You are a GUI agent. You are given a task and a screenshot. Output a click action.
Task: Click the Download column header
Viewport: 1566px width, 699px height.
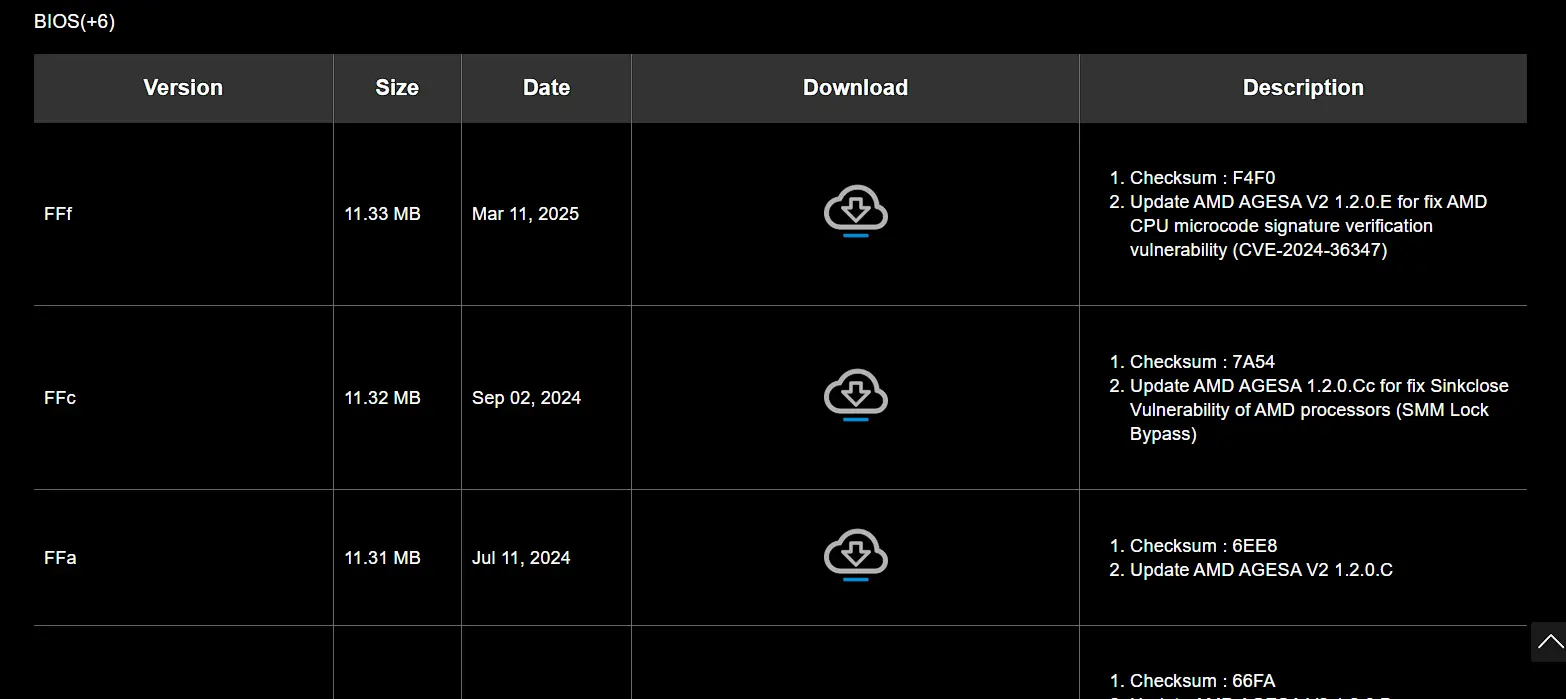point(855,88)
